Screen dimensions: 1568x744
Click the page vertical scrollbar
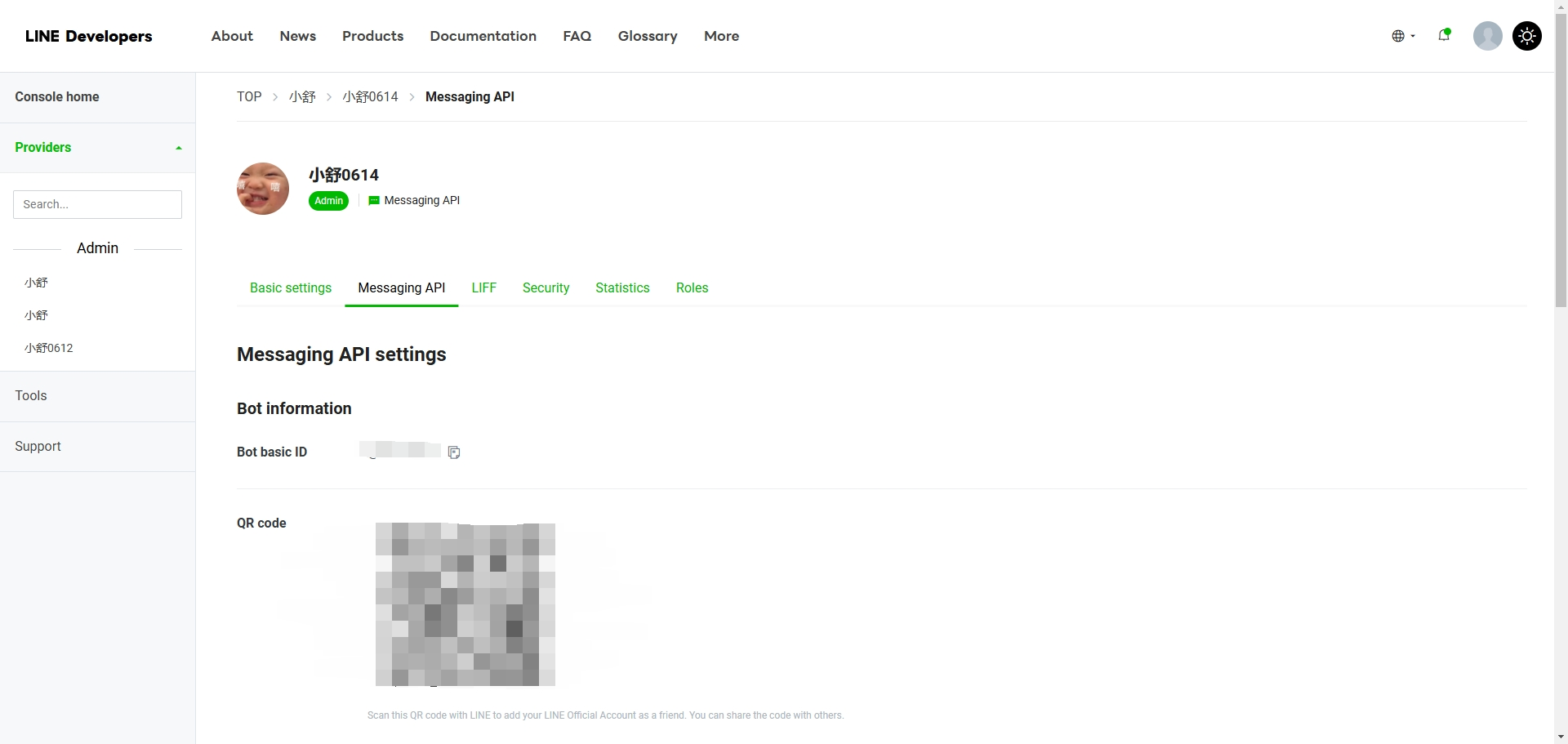tap(1561, 159)
